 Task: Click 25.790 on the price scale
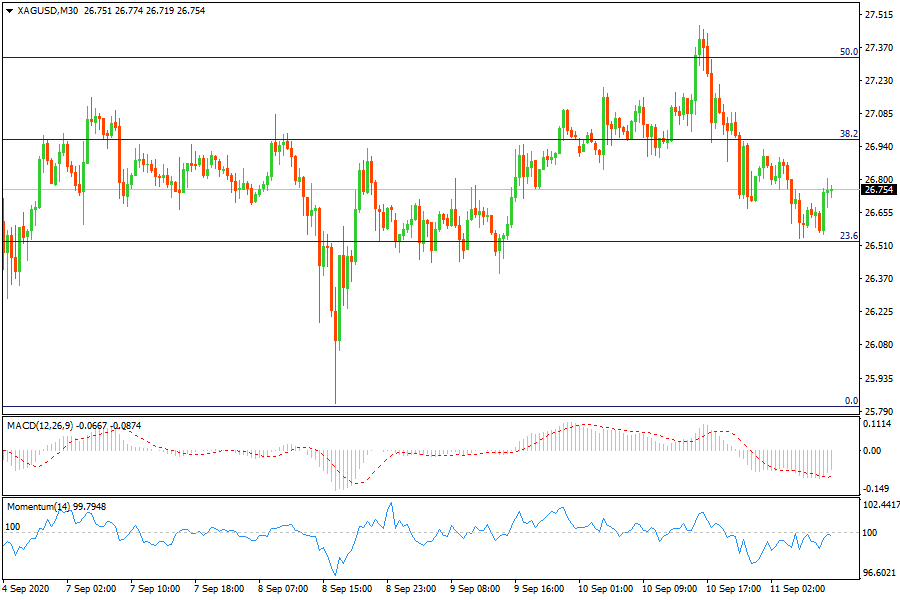point(878,411)
